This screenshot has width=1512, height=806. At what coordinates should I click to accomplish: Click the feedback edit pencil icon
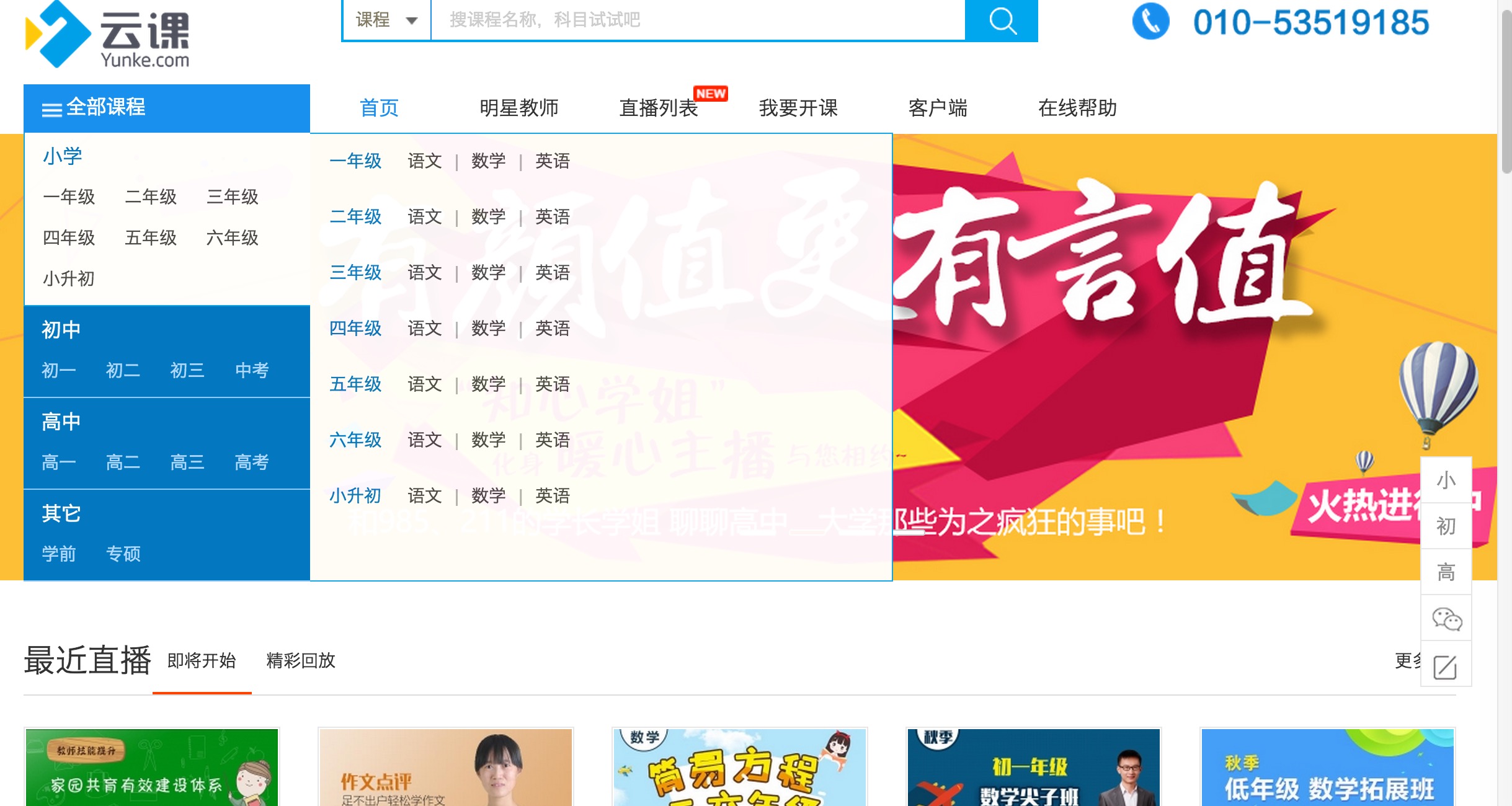(x=1446, y=666)
